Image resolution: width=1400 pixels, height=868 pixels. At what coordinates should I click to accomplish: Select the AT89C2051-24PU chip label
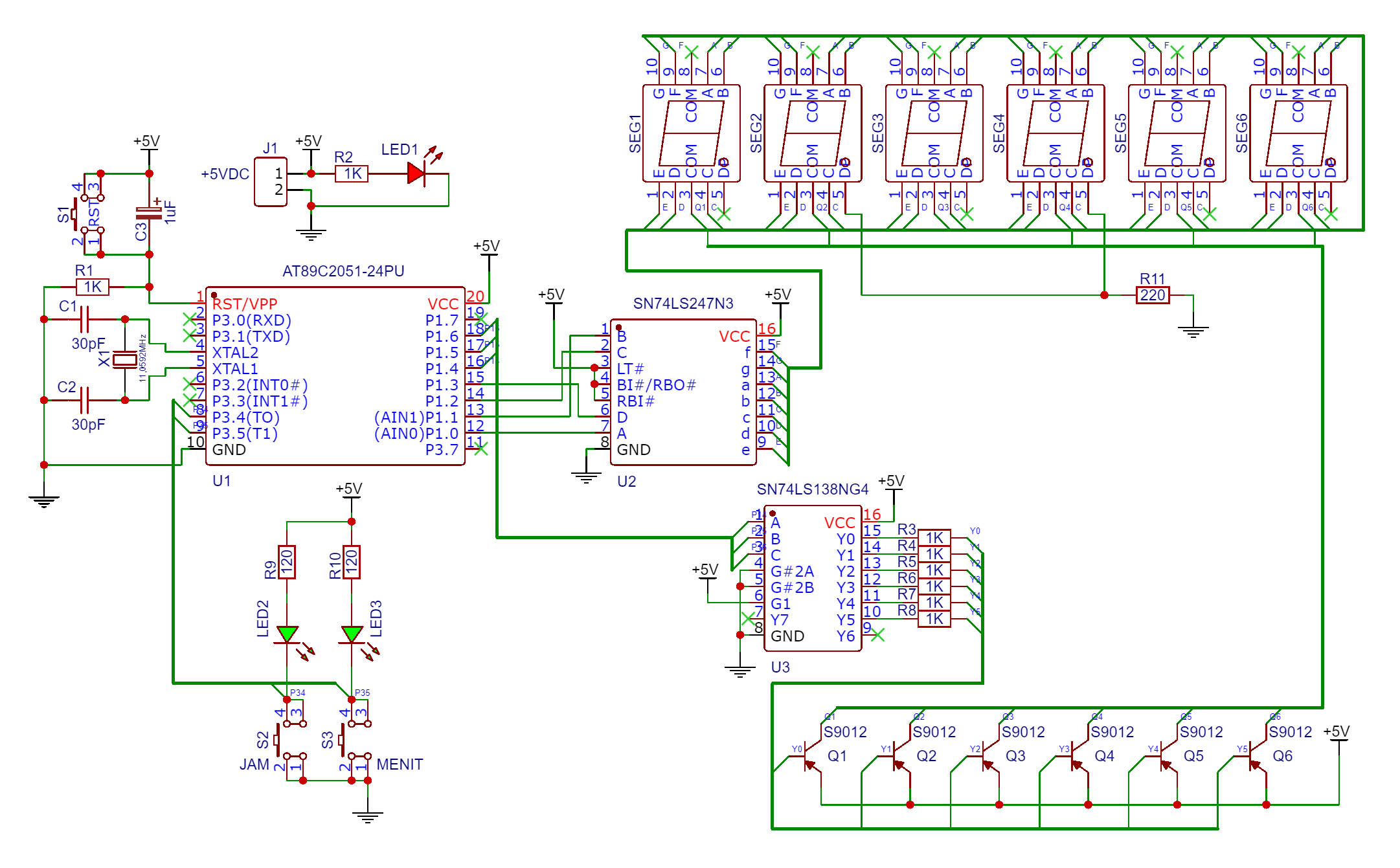click(343, 271)
